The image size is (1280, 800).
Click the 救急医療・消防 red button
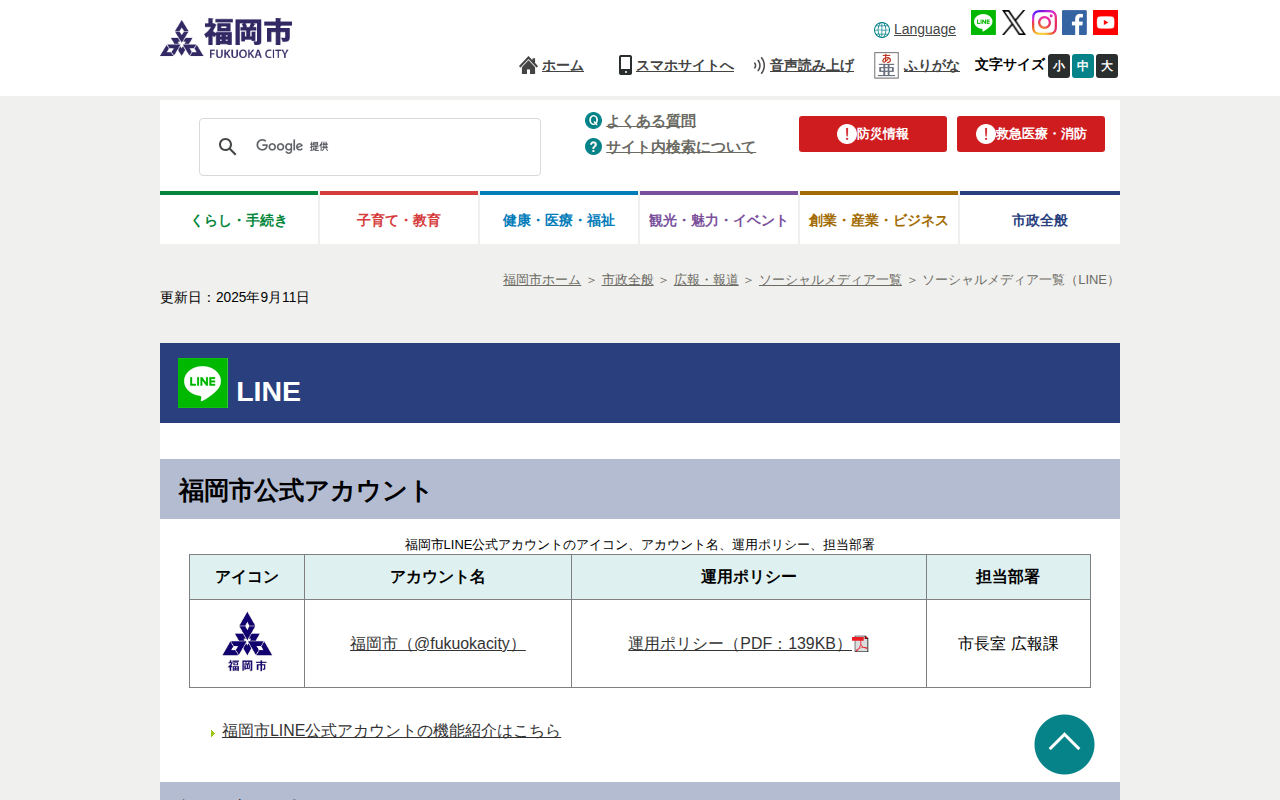pyautogui.click(x=1031, y=134)
